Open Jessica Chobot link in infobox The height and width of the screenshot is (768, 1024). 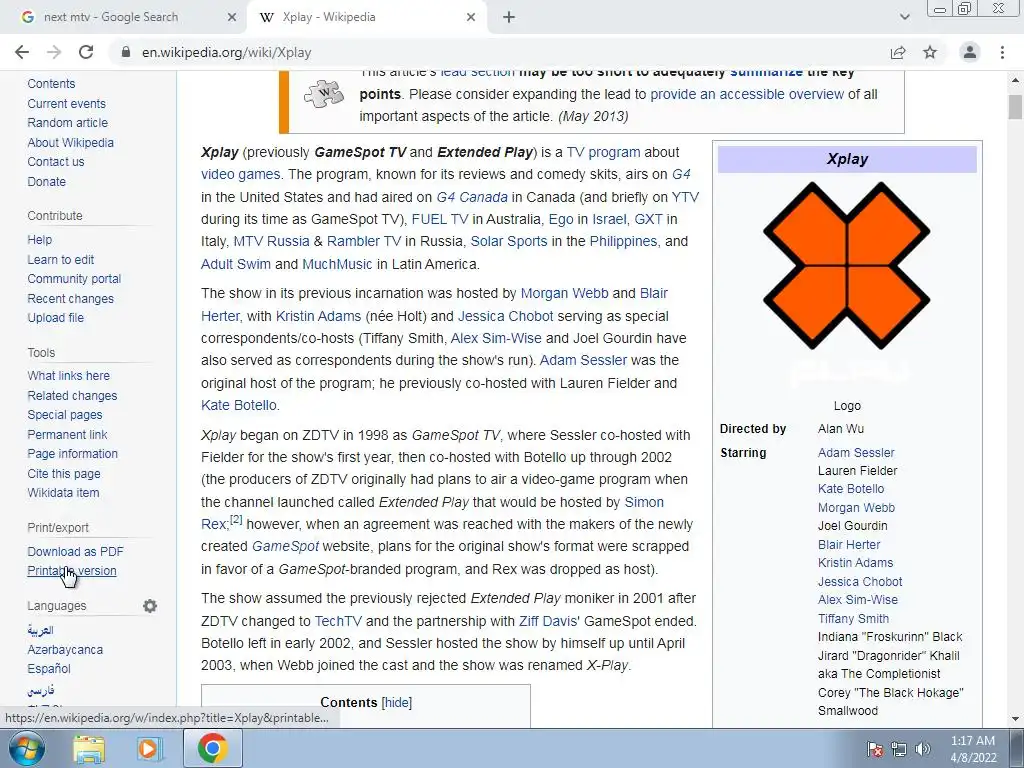(860, 581)
